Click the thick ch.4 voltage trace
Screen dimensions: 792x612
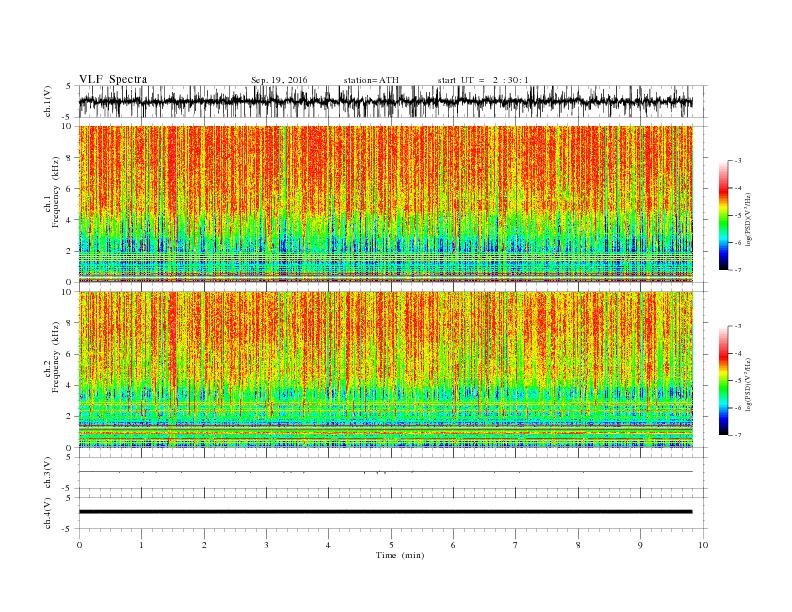click(x=386, y=512)
